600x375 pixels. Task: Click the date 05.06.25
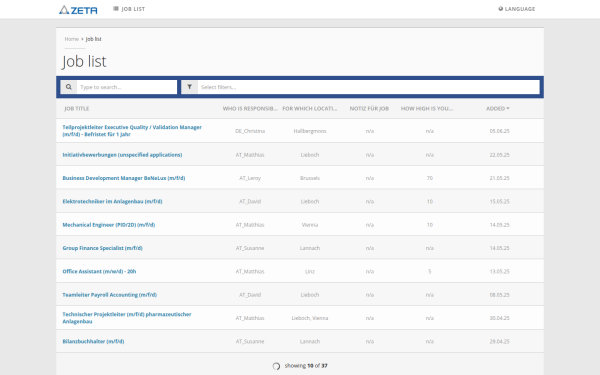(499, 131)
